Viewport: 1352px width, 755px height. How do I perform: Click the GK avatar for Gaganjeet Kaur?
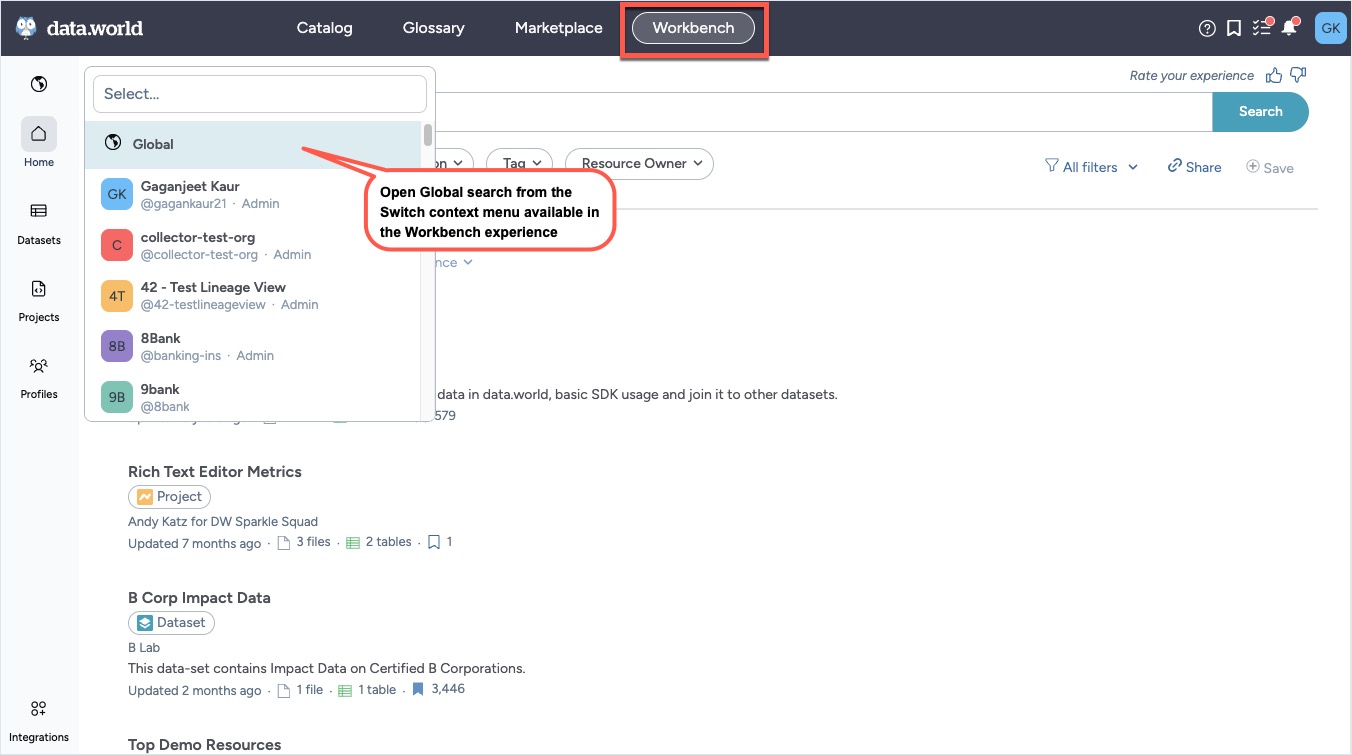117,194
